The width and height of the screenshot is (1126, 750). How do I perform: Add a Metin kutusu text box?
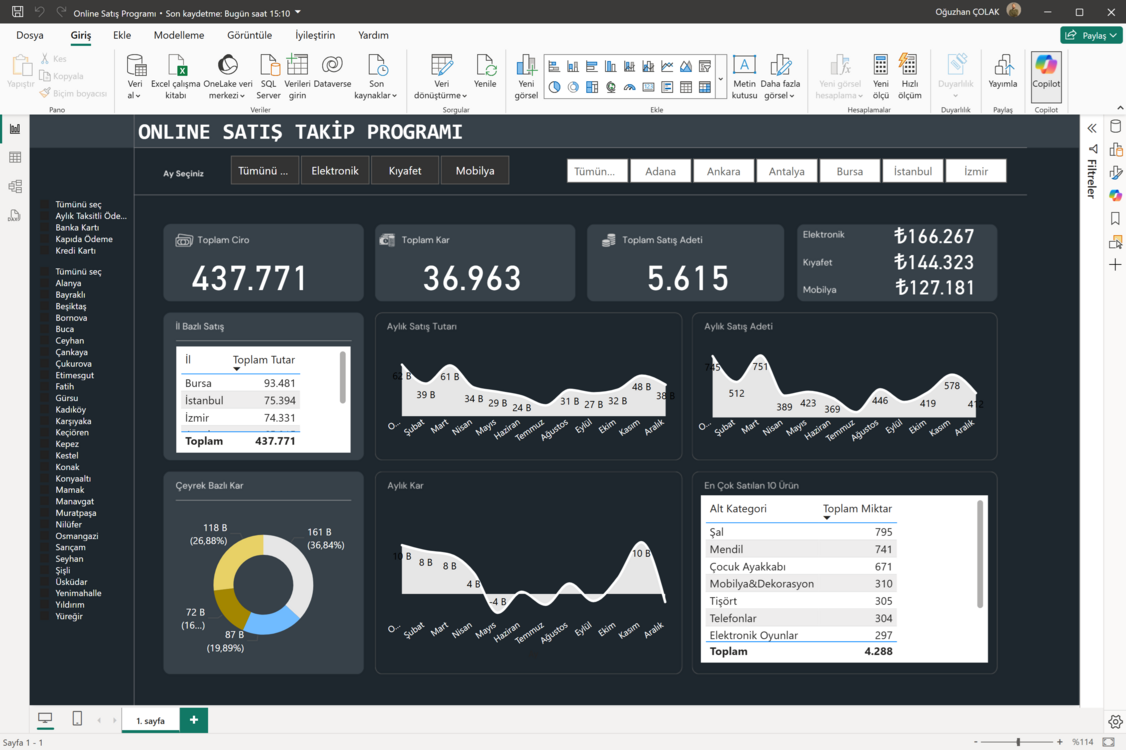coord(744,75)
